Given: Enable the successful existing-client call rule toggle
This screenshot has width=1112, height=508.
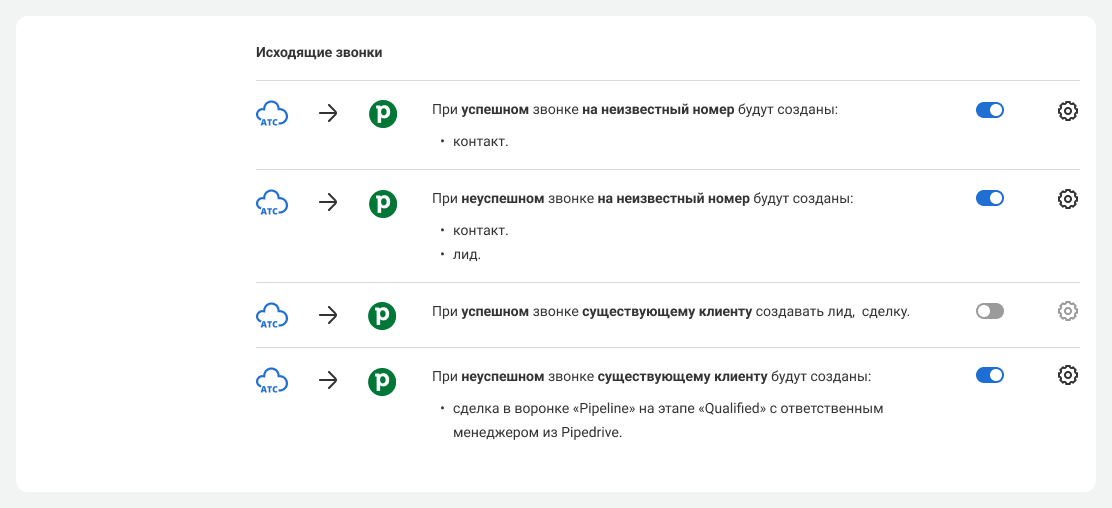Looking at the screenshot, I should (x=989, y=311).
